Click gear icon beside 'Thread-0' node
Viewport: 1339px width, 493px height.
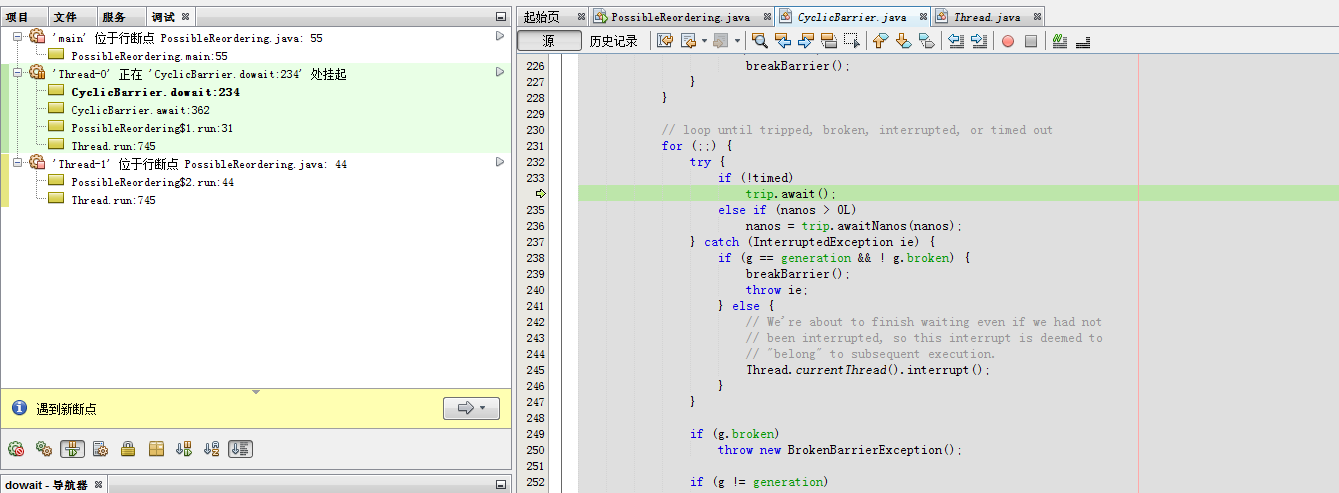pos(37,73)
